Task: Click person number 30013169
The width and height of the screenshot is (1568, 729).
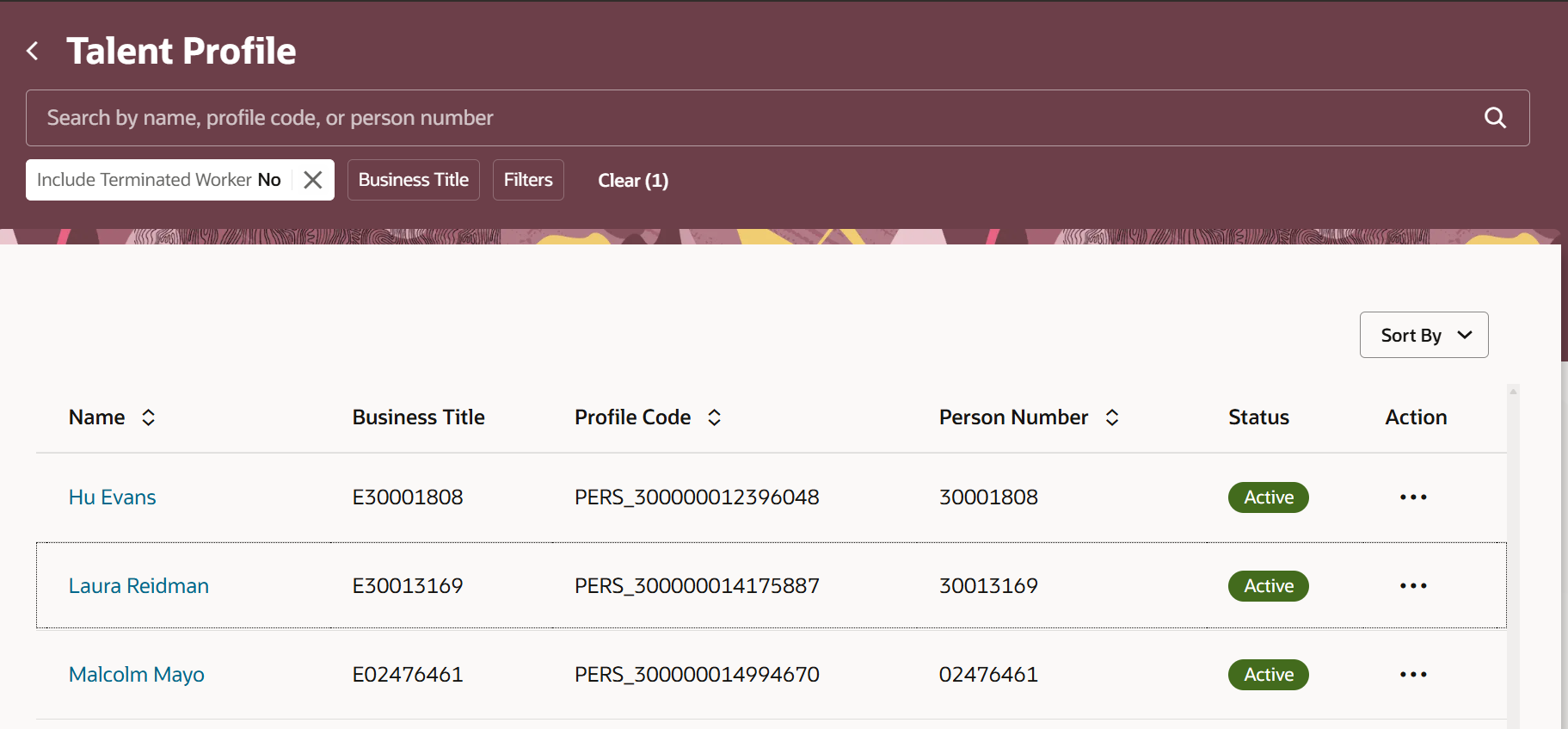Action: coord(988,586)
